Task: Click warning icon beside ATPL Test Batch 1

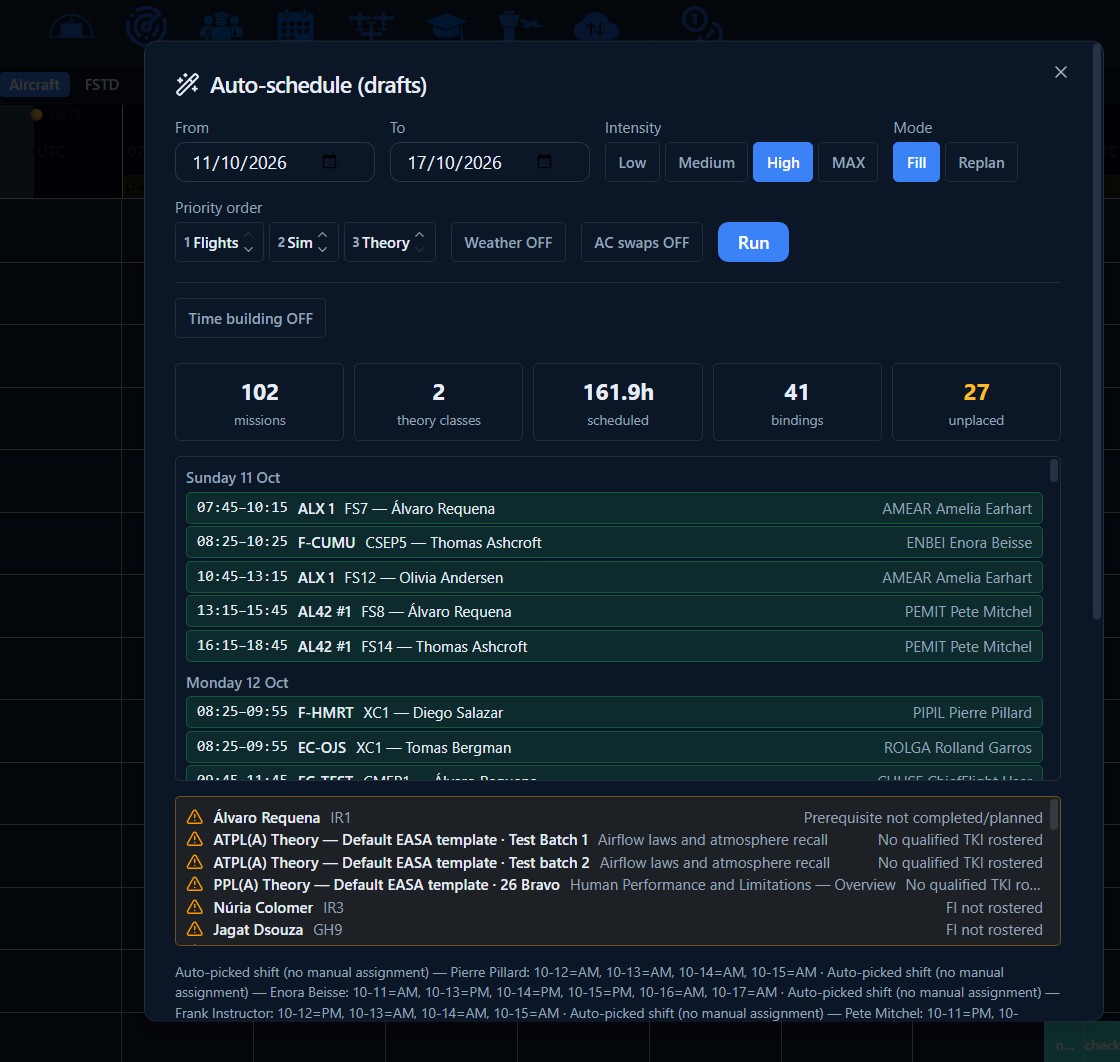Action: [x=194, y=839]
